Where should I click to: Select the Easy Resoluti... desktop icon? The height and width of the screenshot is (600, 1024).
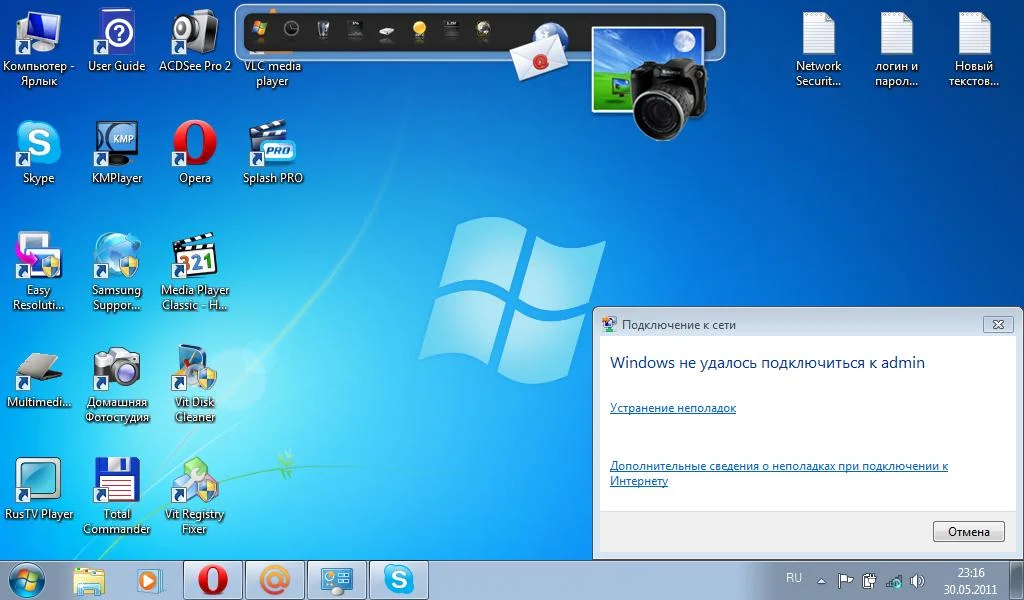pyautogui.click(x=39, y=272)
